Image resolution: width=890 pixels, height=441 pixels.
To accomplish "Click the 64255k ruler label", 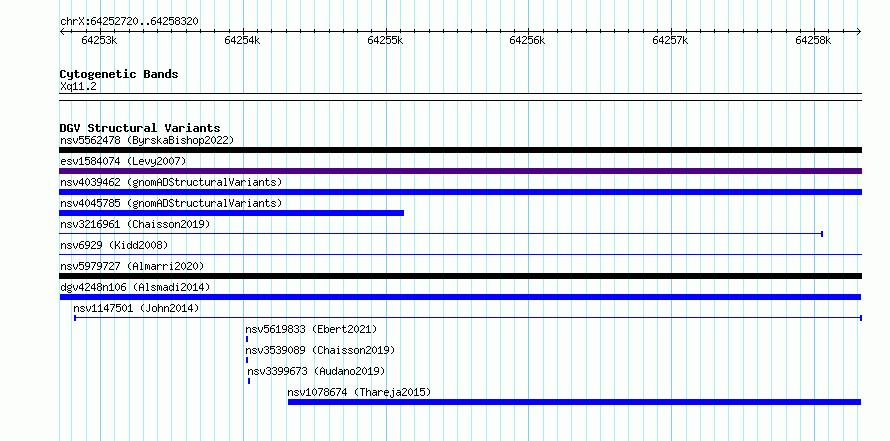I will [385, 40].
